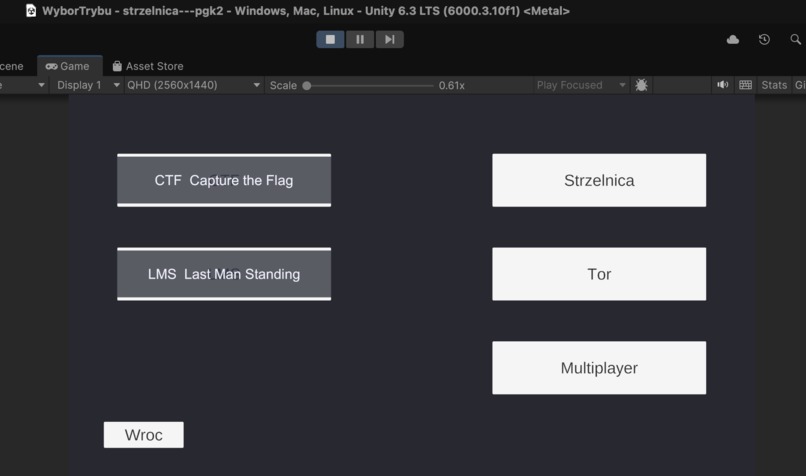Switch to the Asset Store tab
This screenshot has width=806, height=476.
click(148, 66)
